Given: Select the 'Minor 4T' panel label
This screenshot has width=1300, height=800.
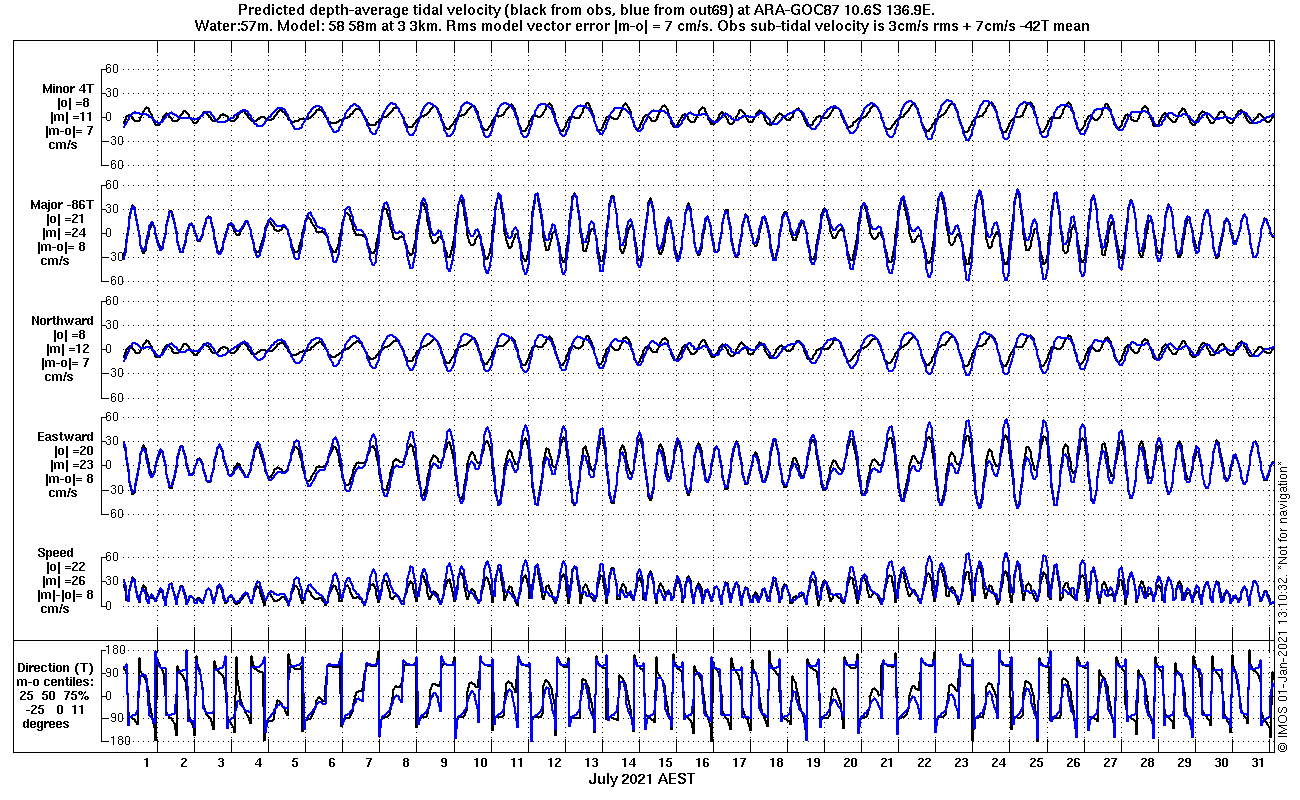Looking at the screenshot, I should 68,88.
